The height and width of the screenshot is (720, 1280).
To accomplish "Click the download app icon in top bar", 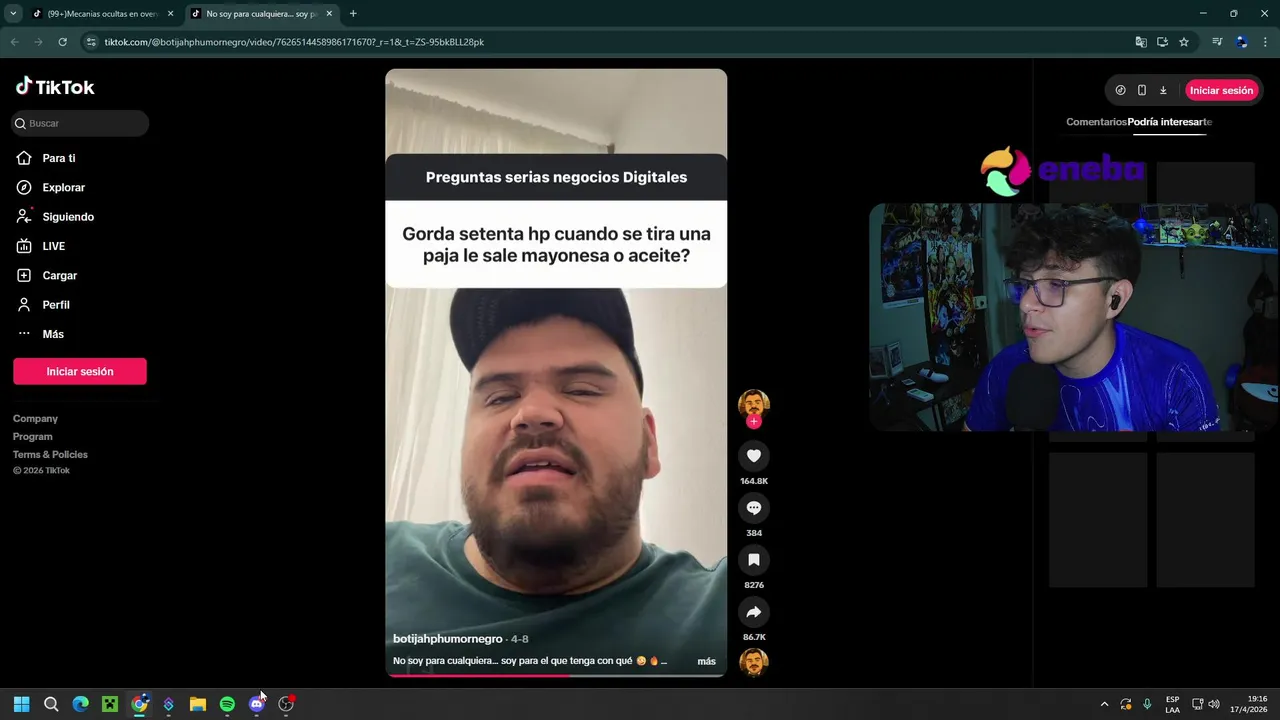I will tap(1163, 90).
